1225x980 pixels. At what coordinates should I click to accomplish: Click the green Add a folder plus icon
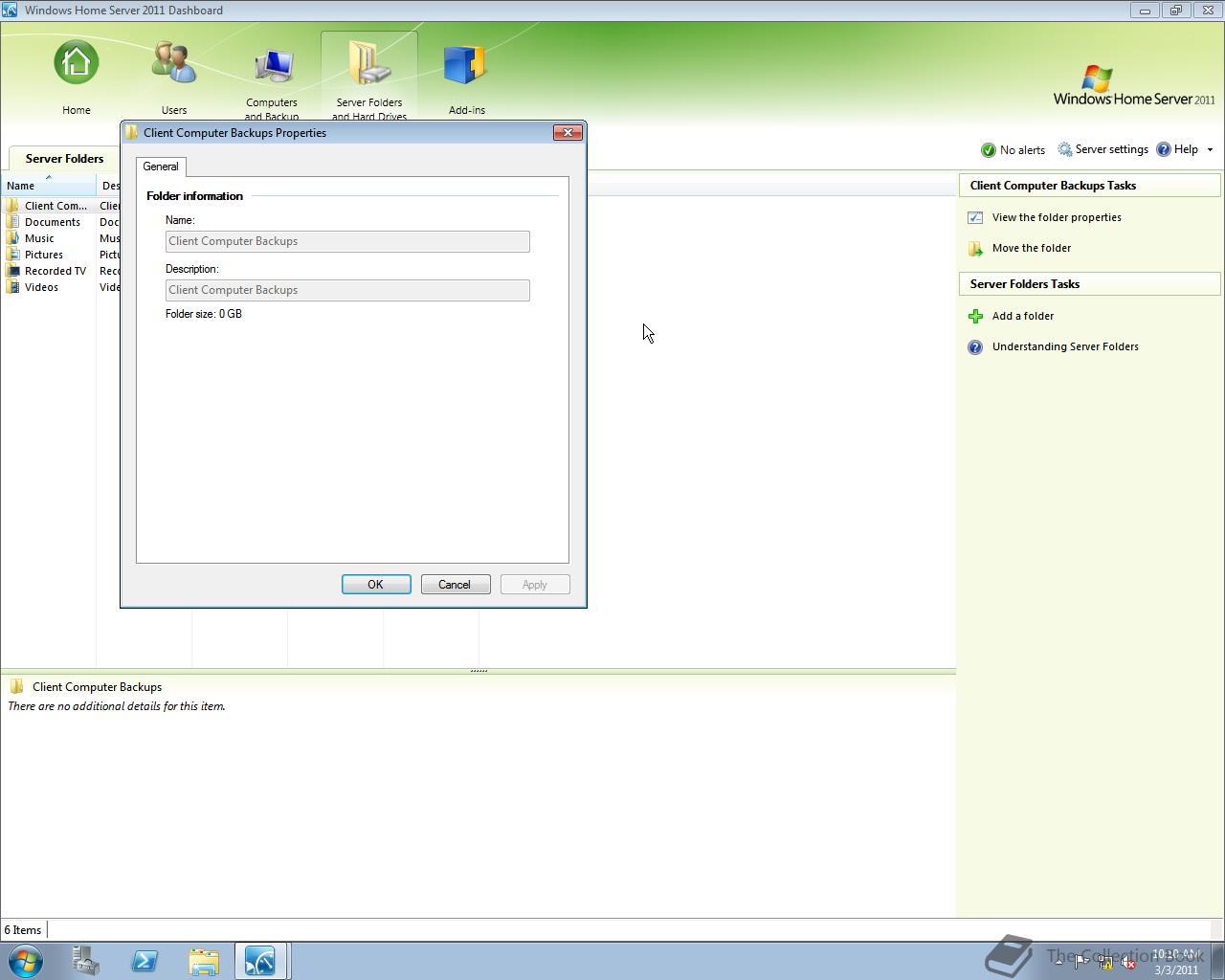coord(975,317)
